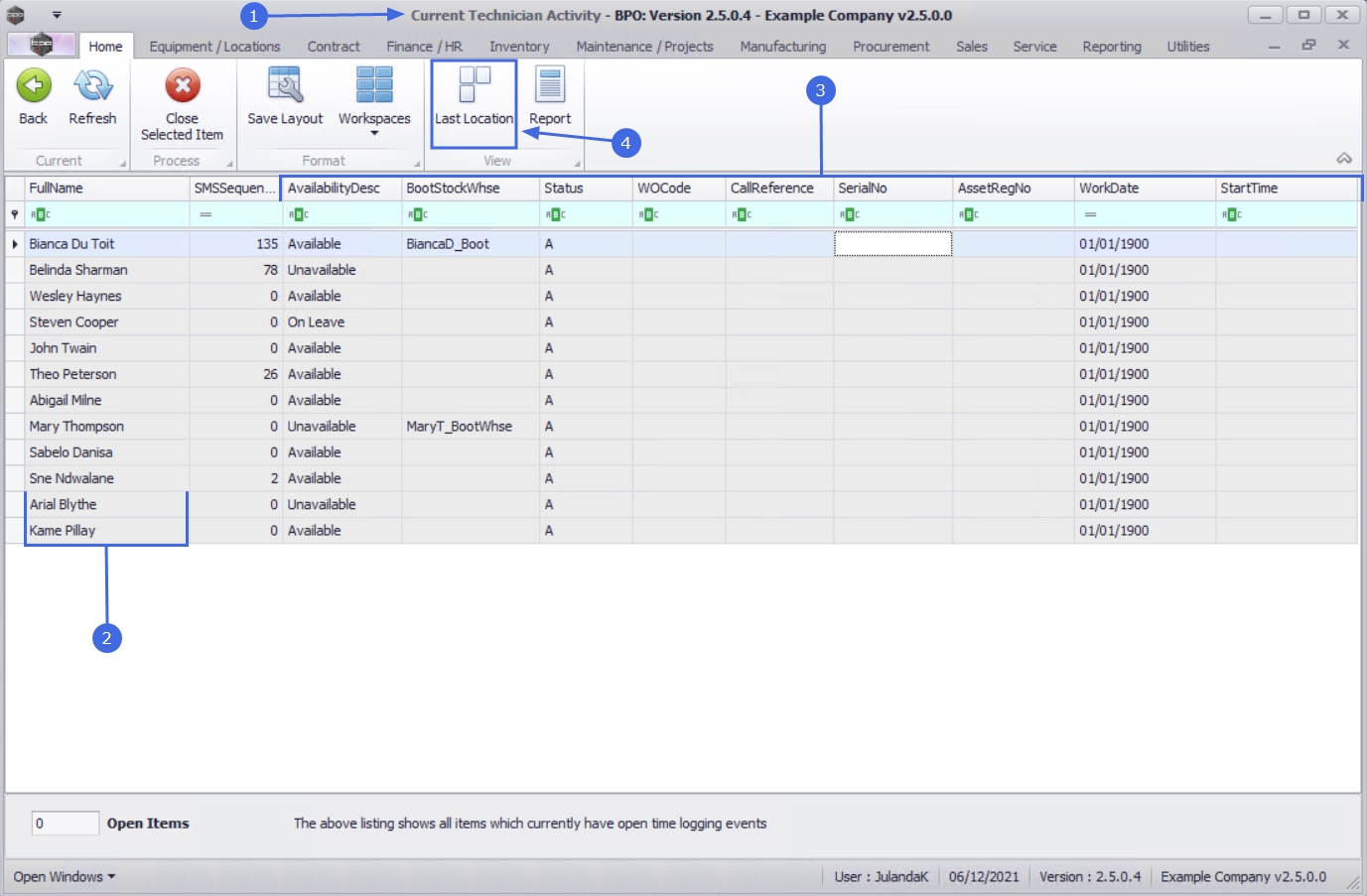The height and width of the screenshot is (896, 1367).
Task: Click the Close Selected Item icon
Action: click(183, 86)
